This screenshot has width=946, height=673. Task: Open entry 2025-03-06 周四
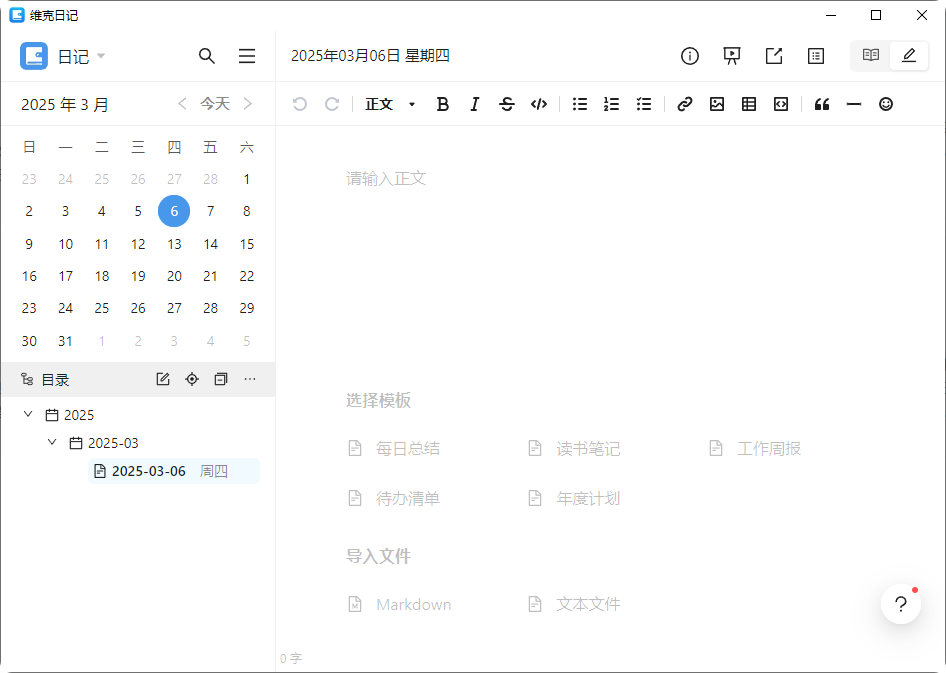point(174,471)
